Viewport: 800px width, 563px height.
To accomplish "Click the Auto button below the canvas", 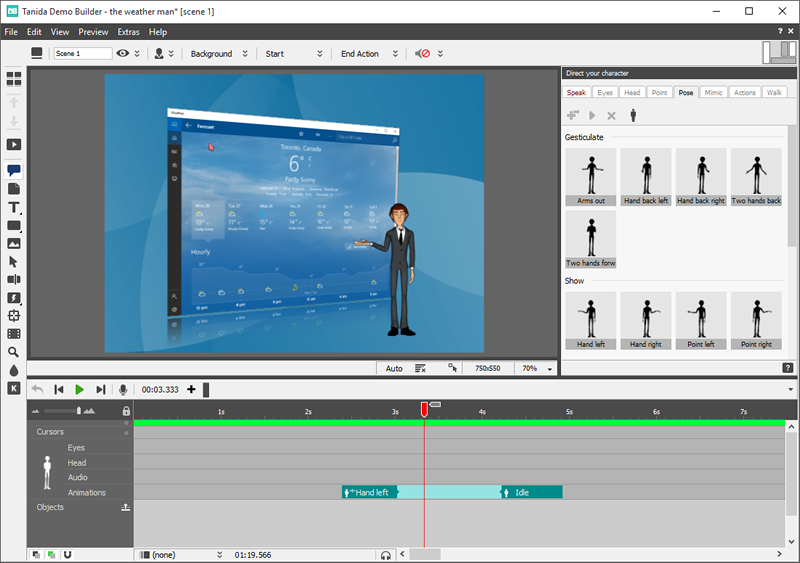I will 394,368.
